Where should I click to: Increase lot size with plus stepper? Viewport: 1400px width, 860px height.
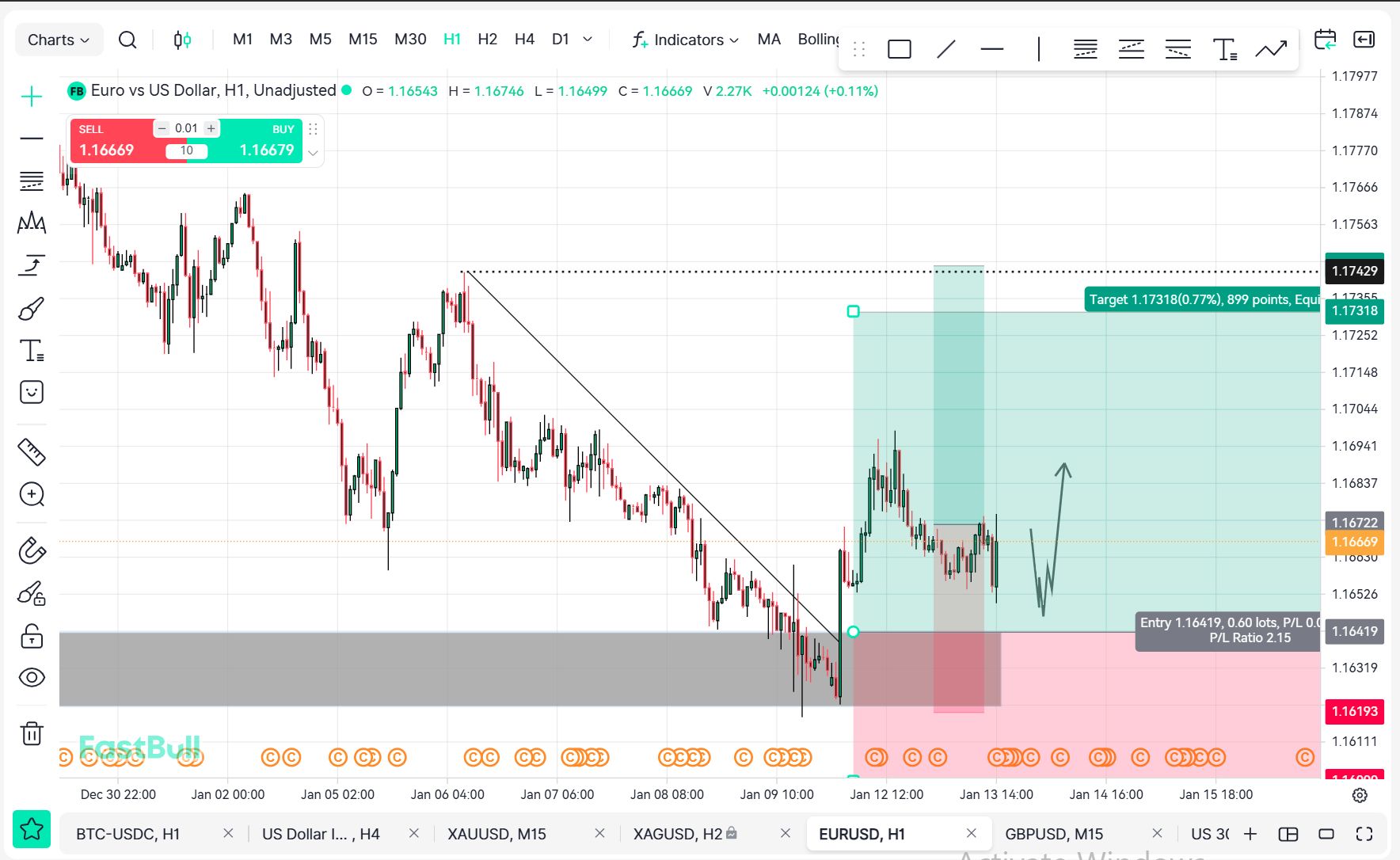pyautogui.click(x=211, y=128)
